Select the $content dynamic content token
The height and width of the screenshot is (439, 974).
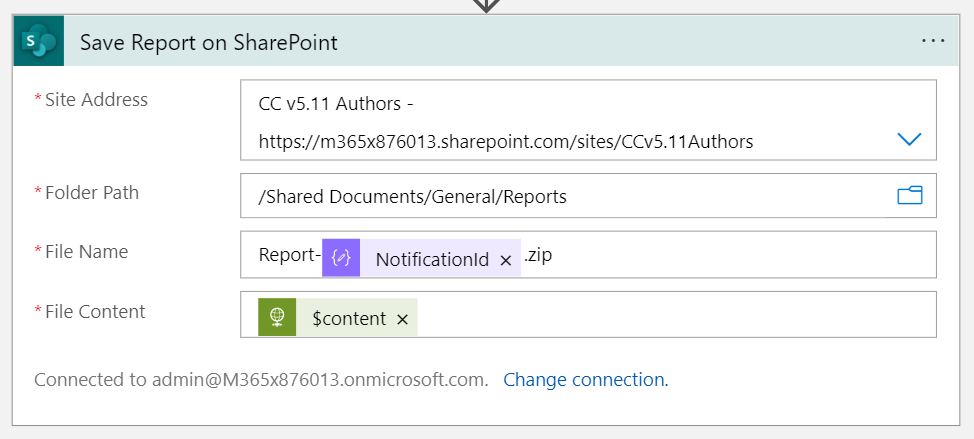338,317
